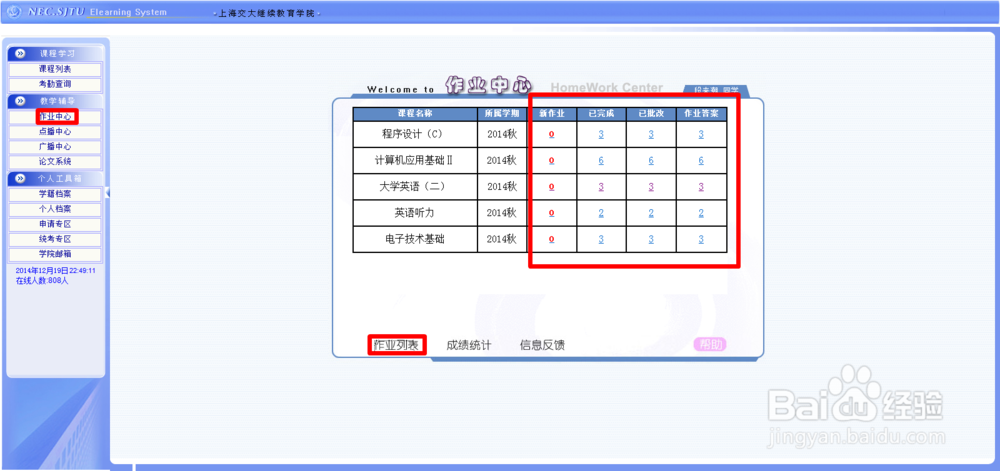Collapse the 课程学习 section arrow icon
The image size is (1000, 471).
point(20,54)
